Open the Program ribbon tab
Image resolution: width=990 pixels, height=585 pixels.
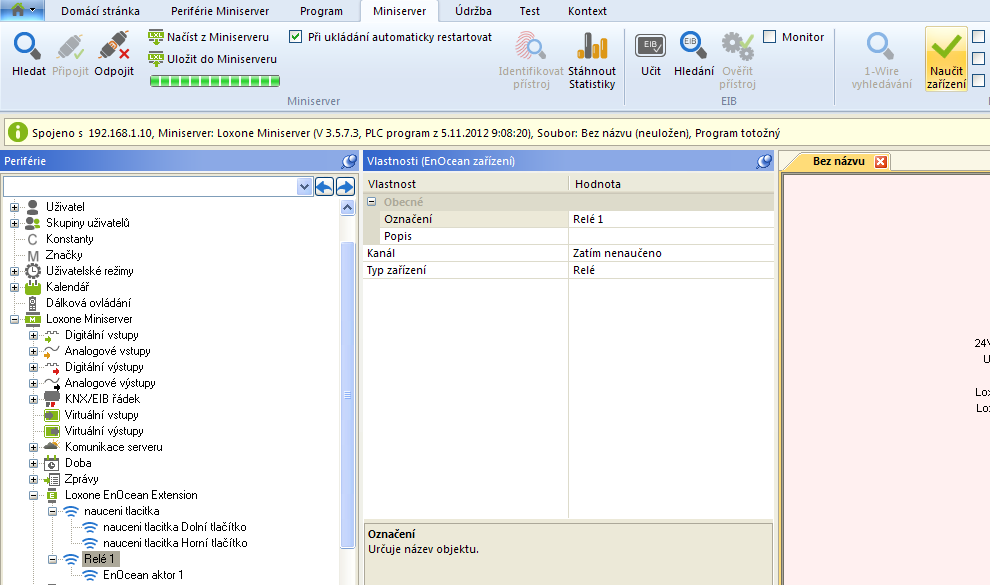320,11
